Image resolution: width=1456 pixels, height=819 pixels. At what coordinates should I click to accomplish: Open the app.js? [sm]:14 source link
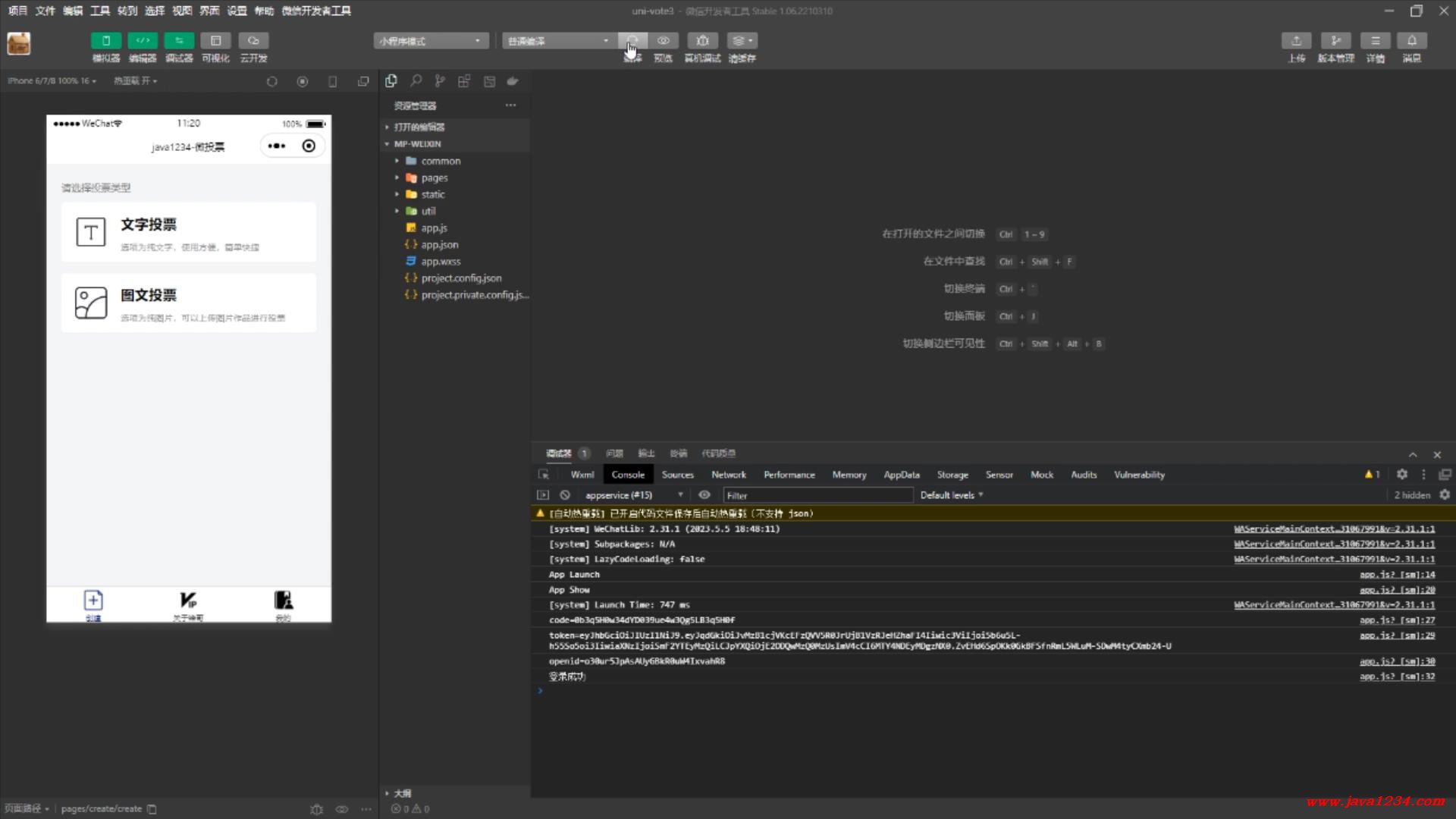(1397, 575)
